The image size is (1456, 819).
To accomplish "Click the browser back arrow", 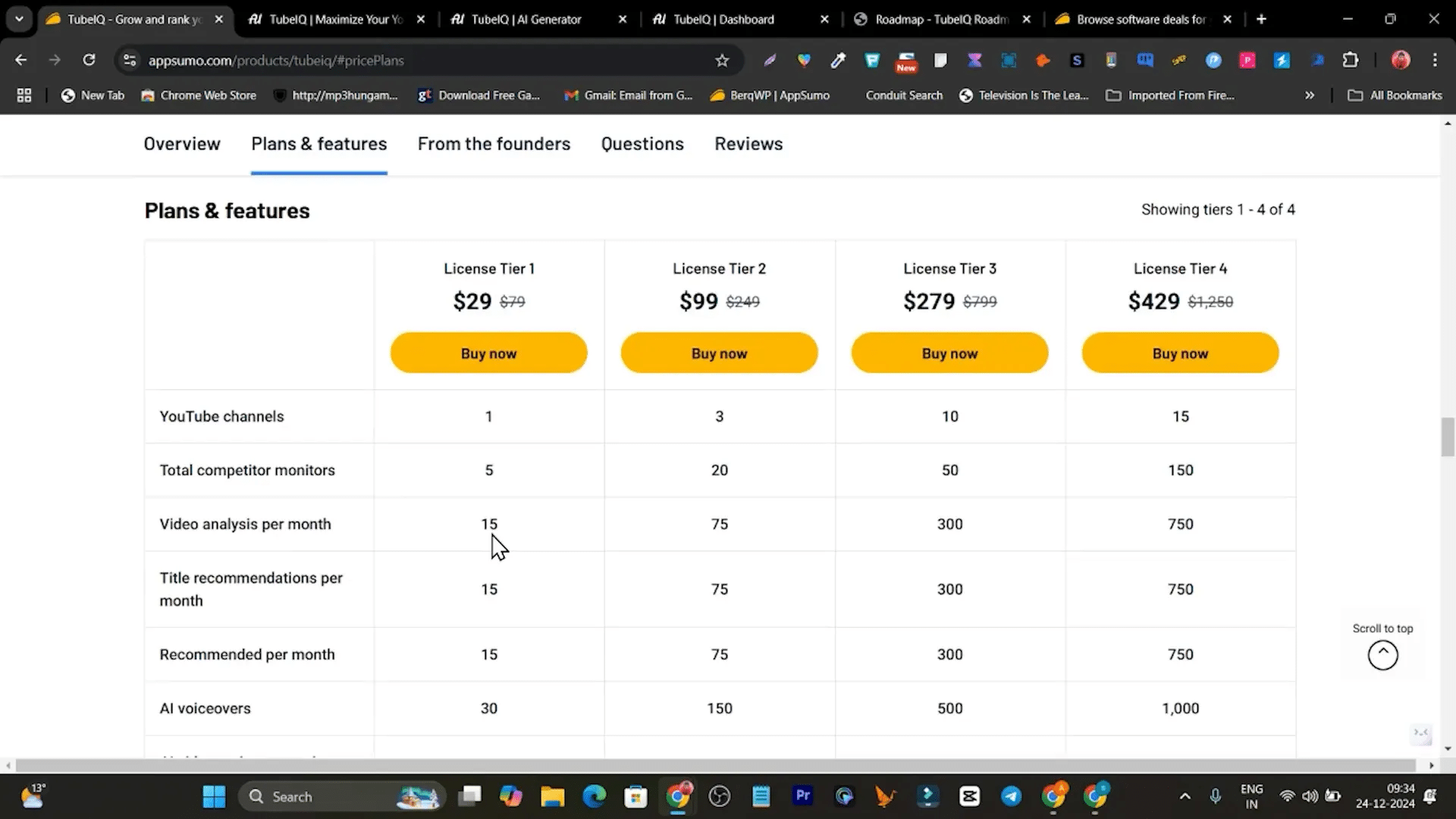I will click(21, 60).
